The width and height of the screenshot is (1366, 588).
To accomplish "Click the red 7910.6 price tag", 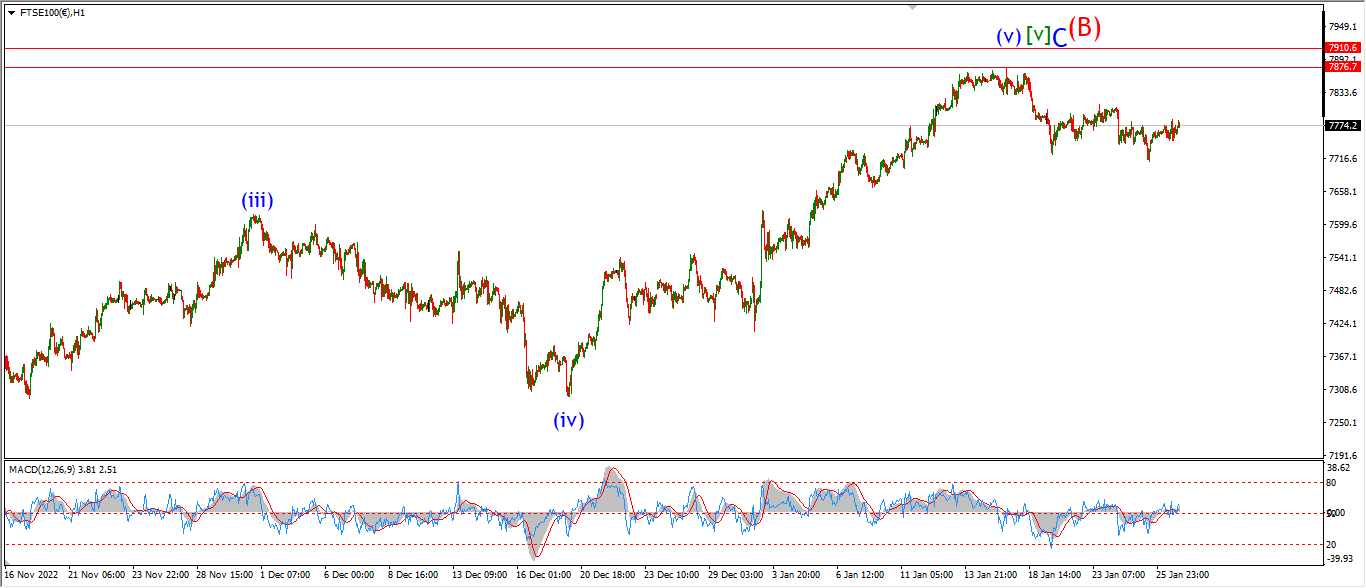I will (1342, 47).
